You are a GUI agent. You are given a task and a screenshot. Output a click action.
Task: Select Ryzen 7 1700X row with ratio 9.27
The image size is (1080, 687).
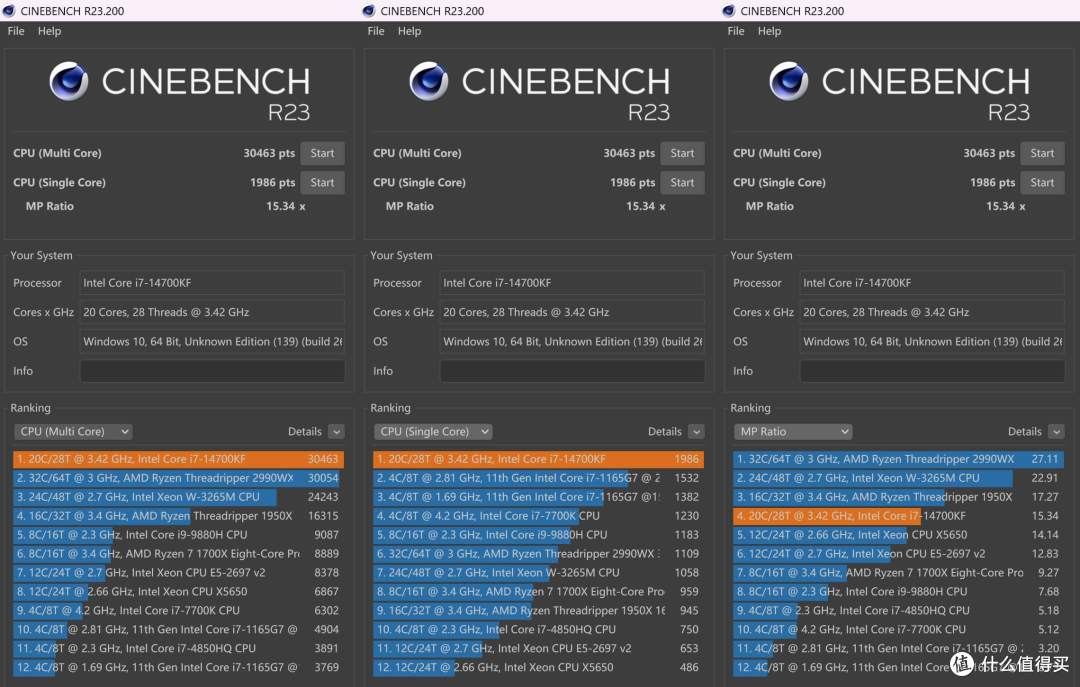[x=899, y=573]
